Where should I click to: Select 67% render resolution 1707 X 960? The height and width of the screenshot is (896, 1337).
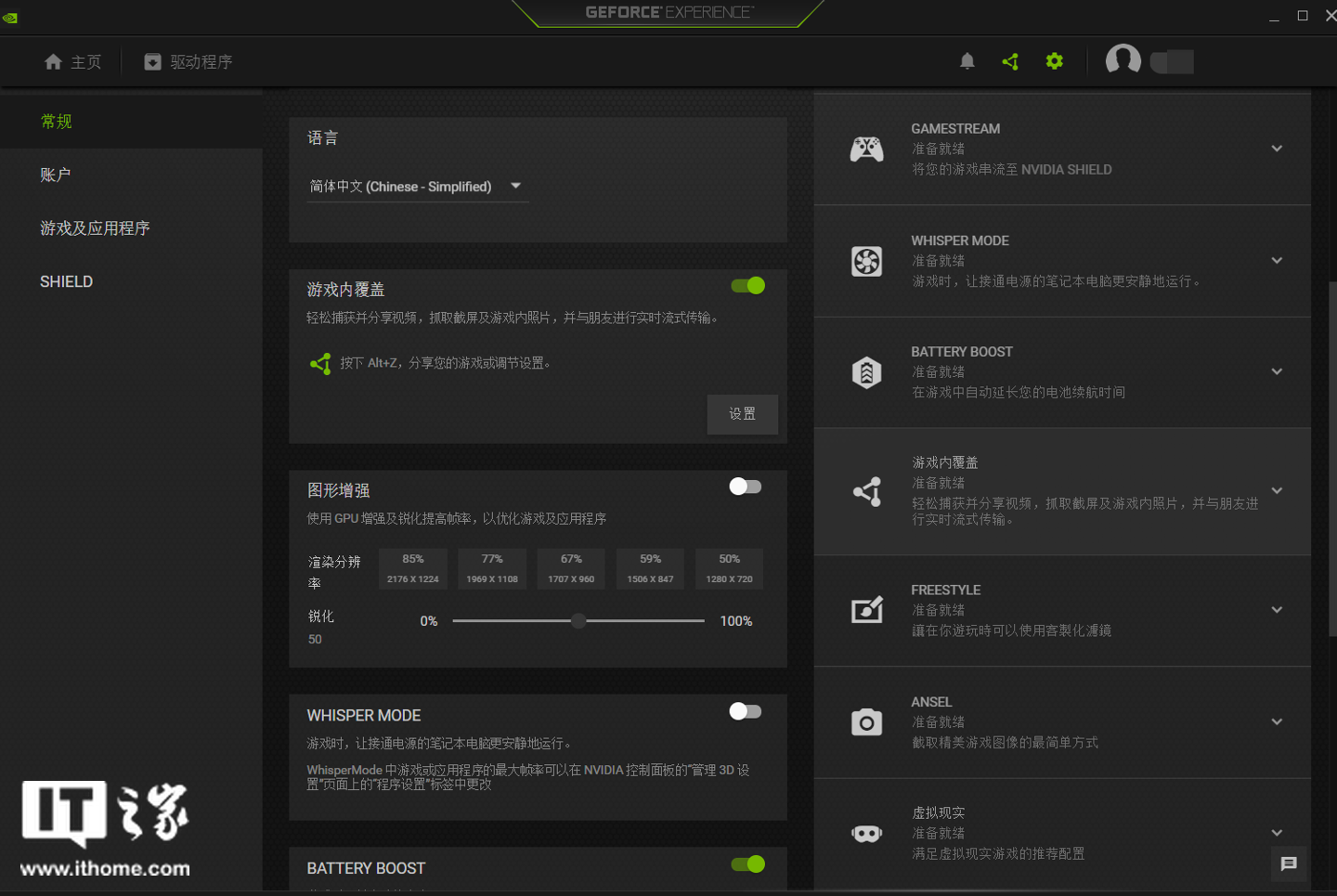[x=571, y=568]
